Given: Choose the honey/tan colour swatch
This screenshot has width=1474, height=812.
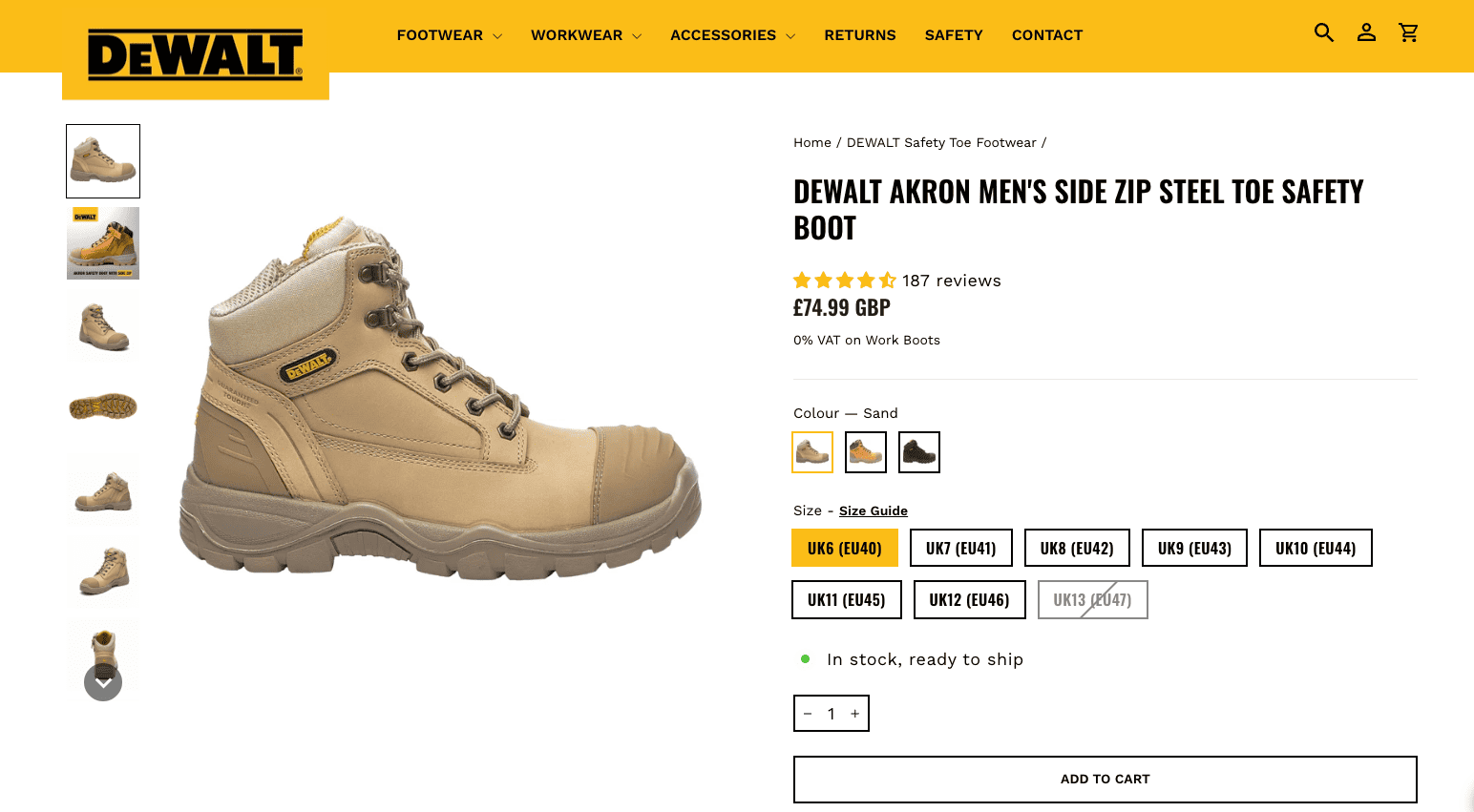Looking at the screenshot, I should coord(866,452).
